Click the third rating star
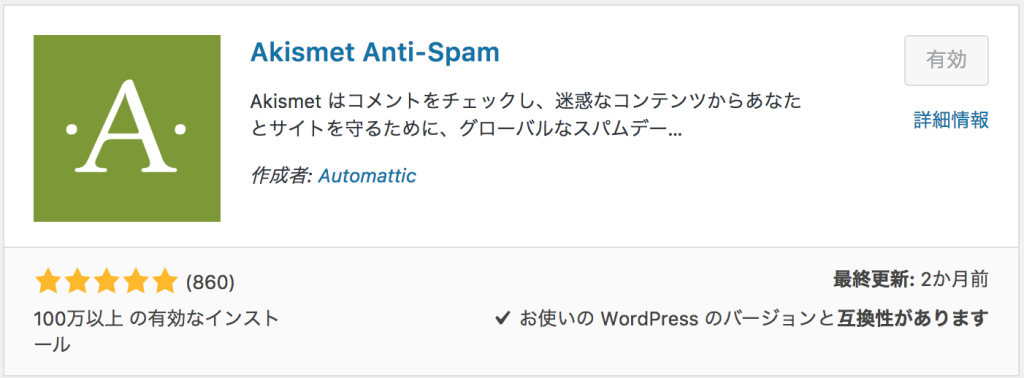The height and width of the screenshot is (378, 1024). pyautogui.click(x=106, y=281)
